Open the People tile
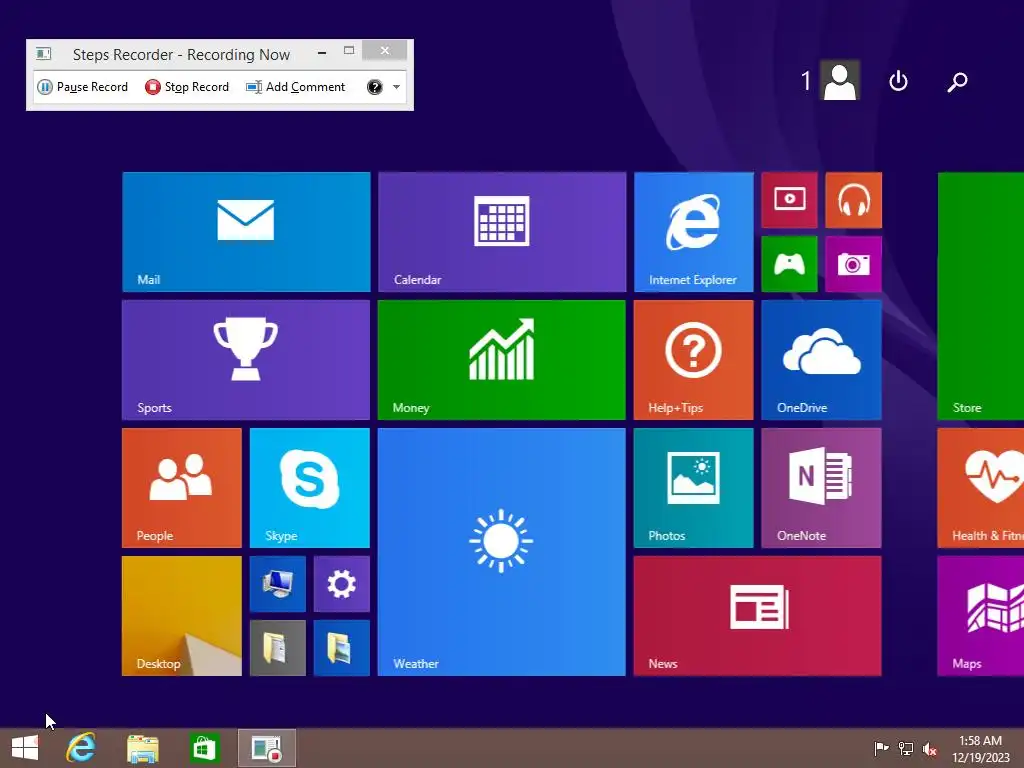The height and width of the screenshot is (768, 1024). click(x=182, y=488)
